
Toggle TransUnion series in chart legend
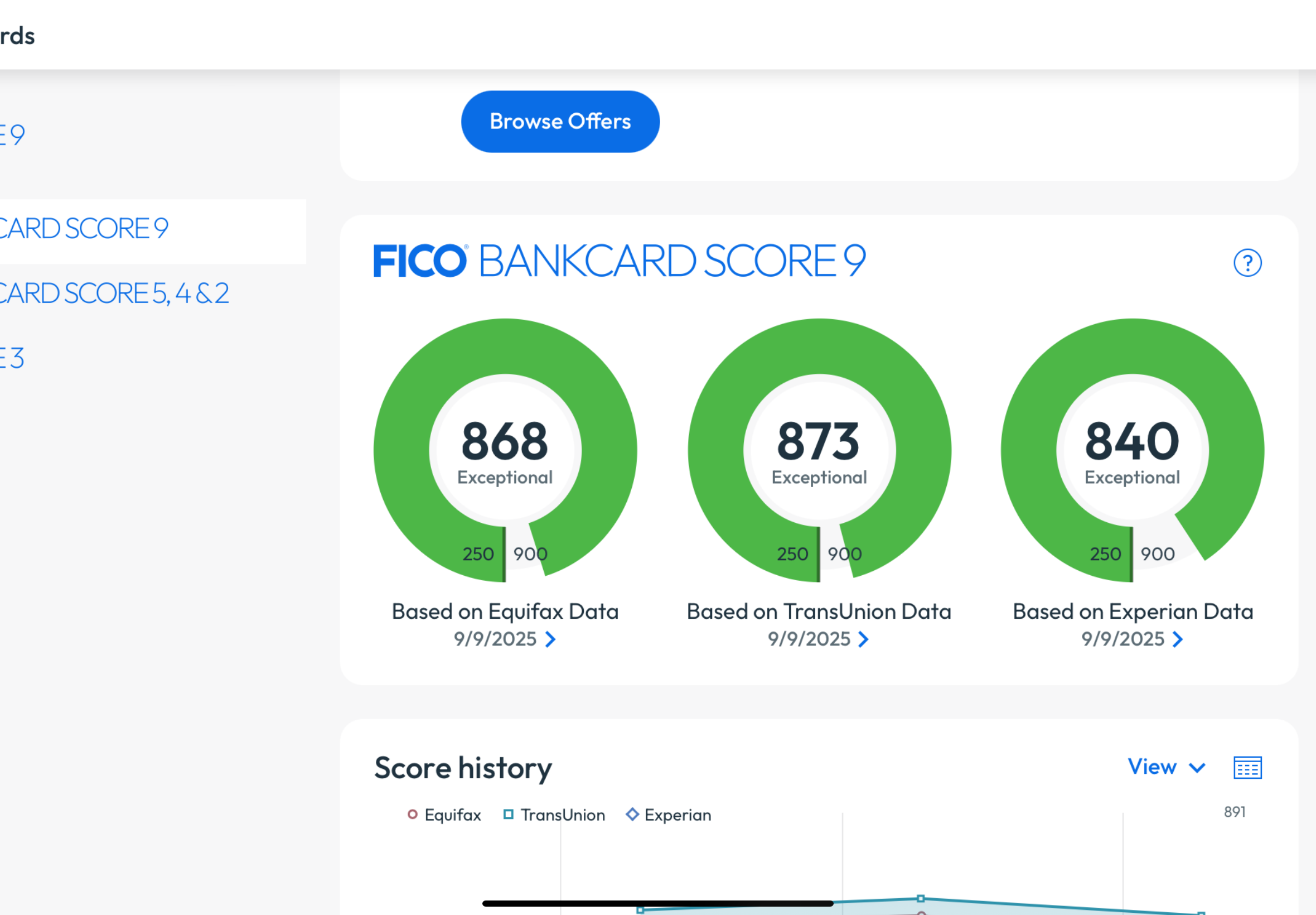tap(554, 815)
